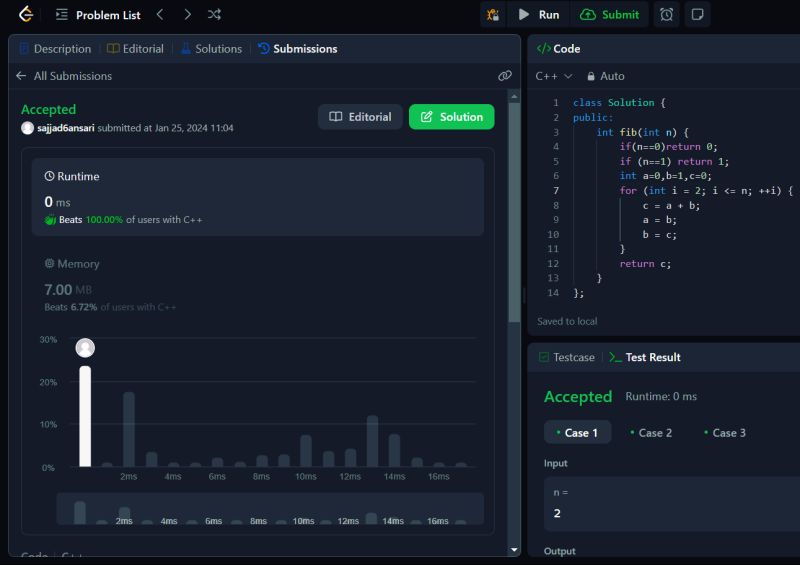The image size is (800, 565).
Task: Open sajjad6ansari user profile
Action: (x=66, y=128)
